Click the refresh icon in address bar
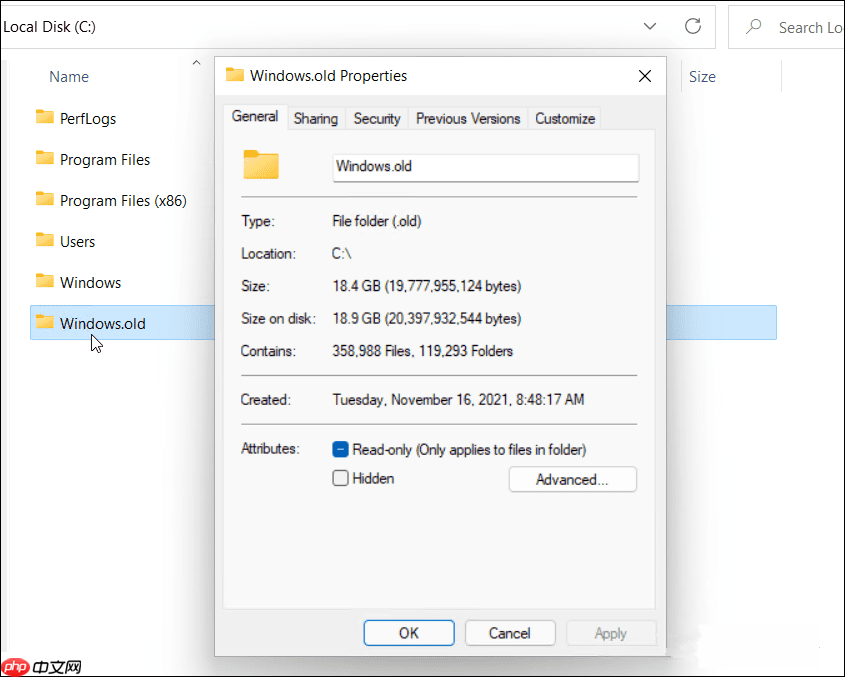 tap(692, 27)
